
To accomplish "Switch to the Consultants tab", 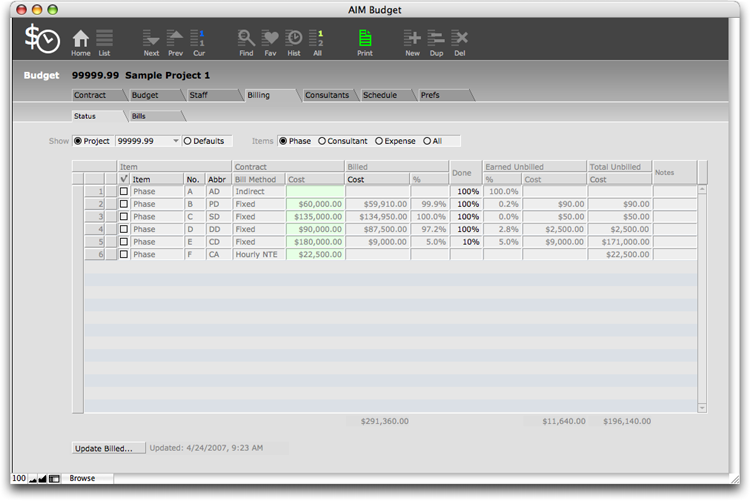I will point(327,95).
